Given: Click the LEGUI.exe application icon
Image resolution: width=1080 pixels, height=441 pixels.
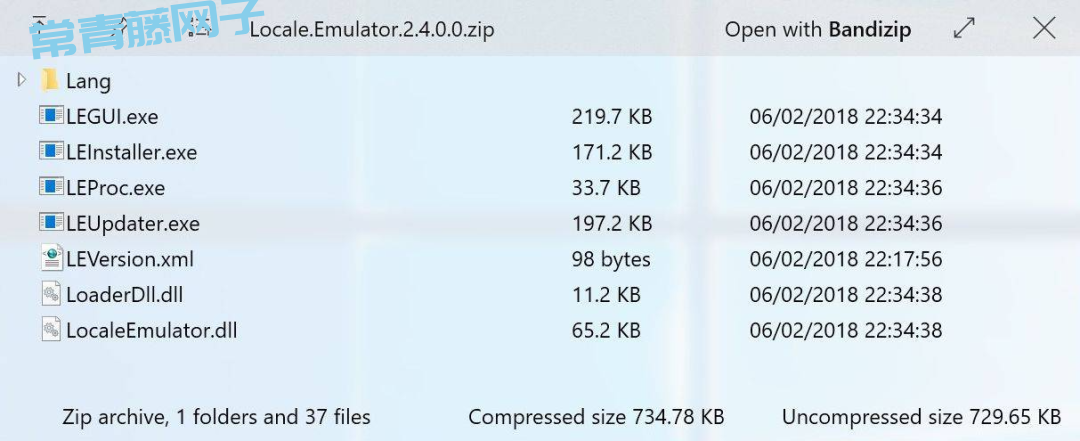Looking at the screenshot, I should click(51, 116).
